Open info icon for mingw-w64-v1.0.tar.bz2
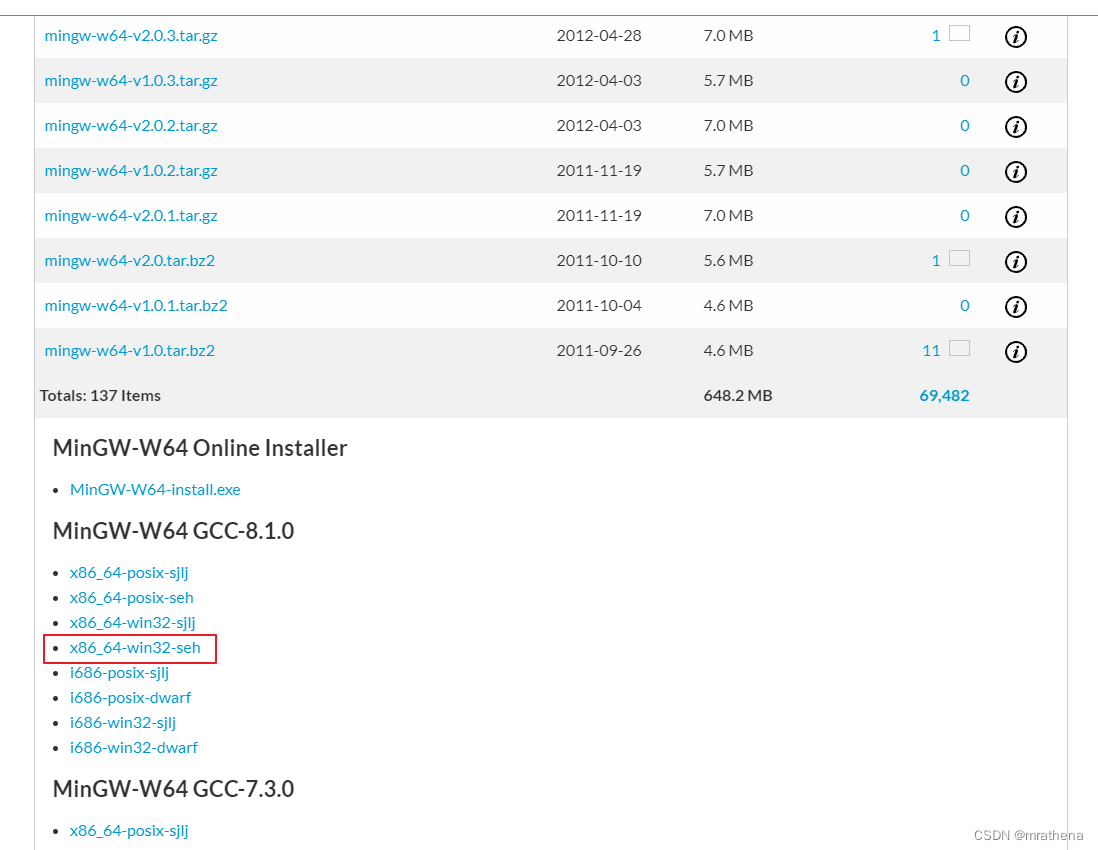The width and height of the screenshot is (1098, 850). 1015,351
